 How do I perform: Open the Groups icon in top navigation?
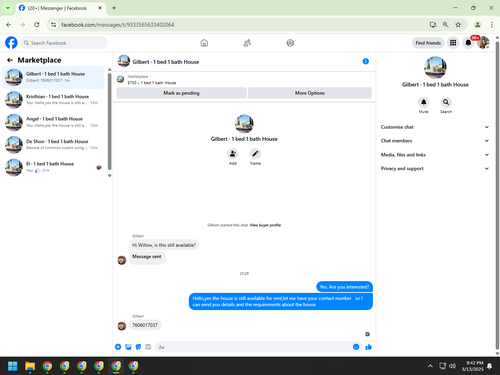pyautogui.click(x=290, y=43)
